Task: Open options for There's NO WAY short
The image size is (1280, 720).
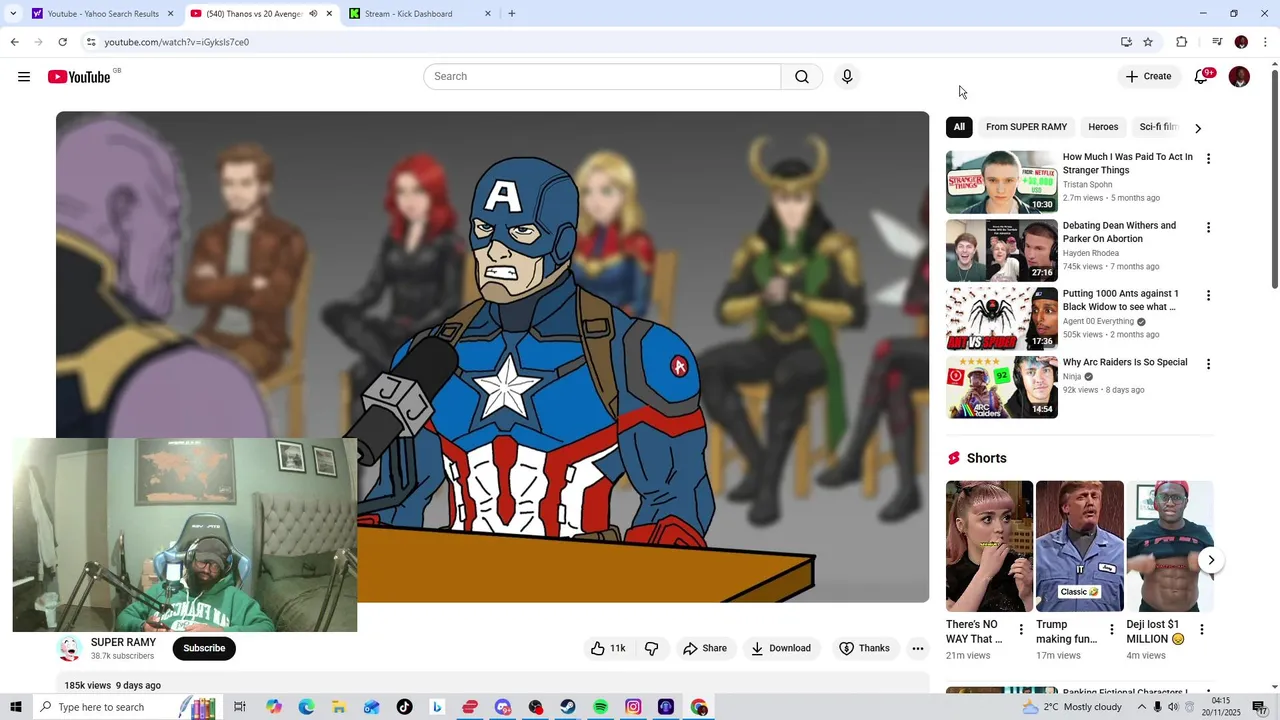Action: coord(1021,630)
